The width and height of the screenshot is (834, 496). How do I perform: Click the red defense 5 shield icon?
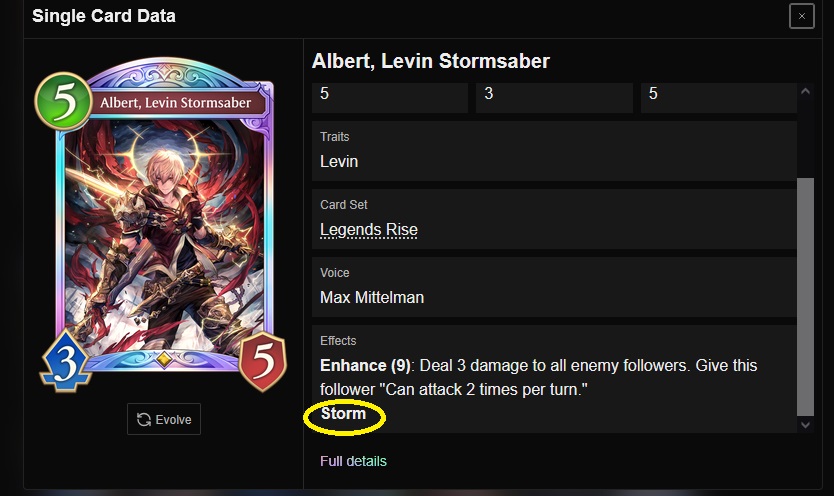263,361
